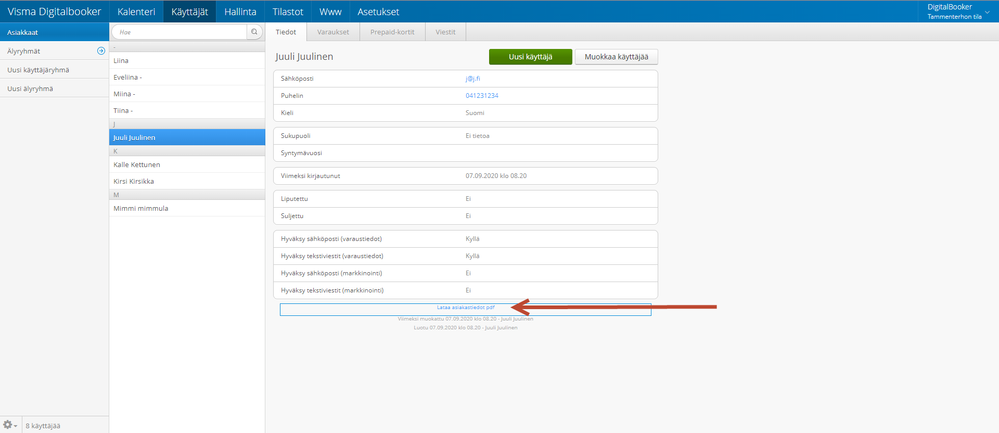Select user Kalle Kettunen
The width and height of the screenshot is (999, 433).
pos(187,164)
